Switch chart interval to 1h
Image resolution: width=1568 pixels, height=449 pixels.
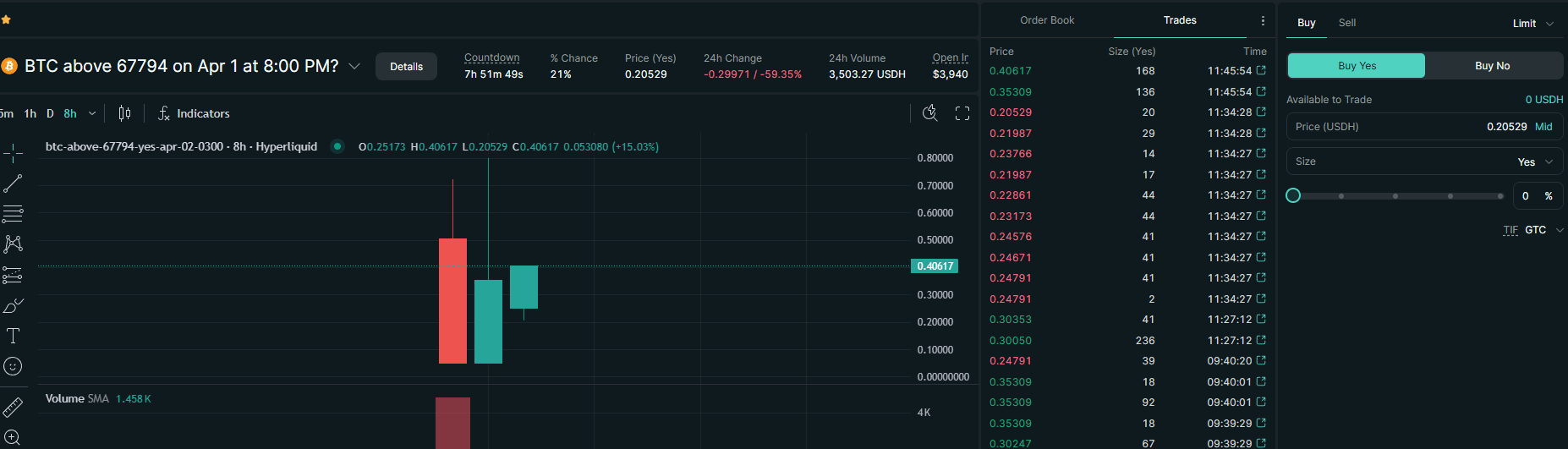pos(30,113)
